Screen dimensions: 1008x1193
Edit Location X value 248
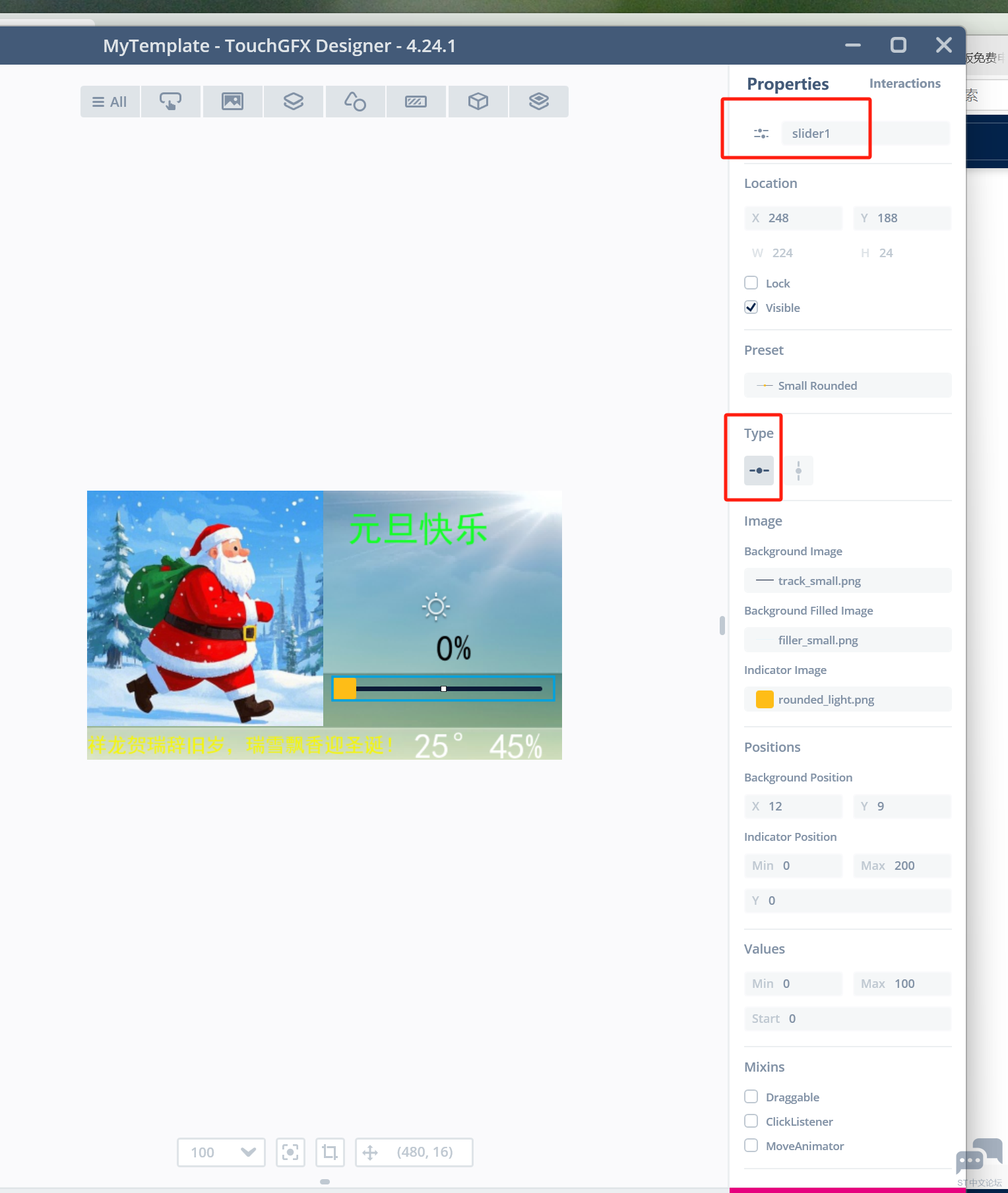pyautogui.click(x=794, y=218)
